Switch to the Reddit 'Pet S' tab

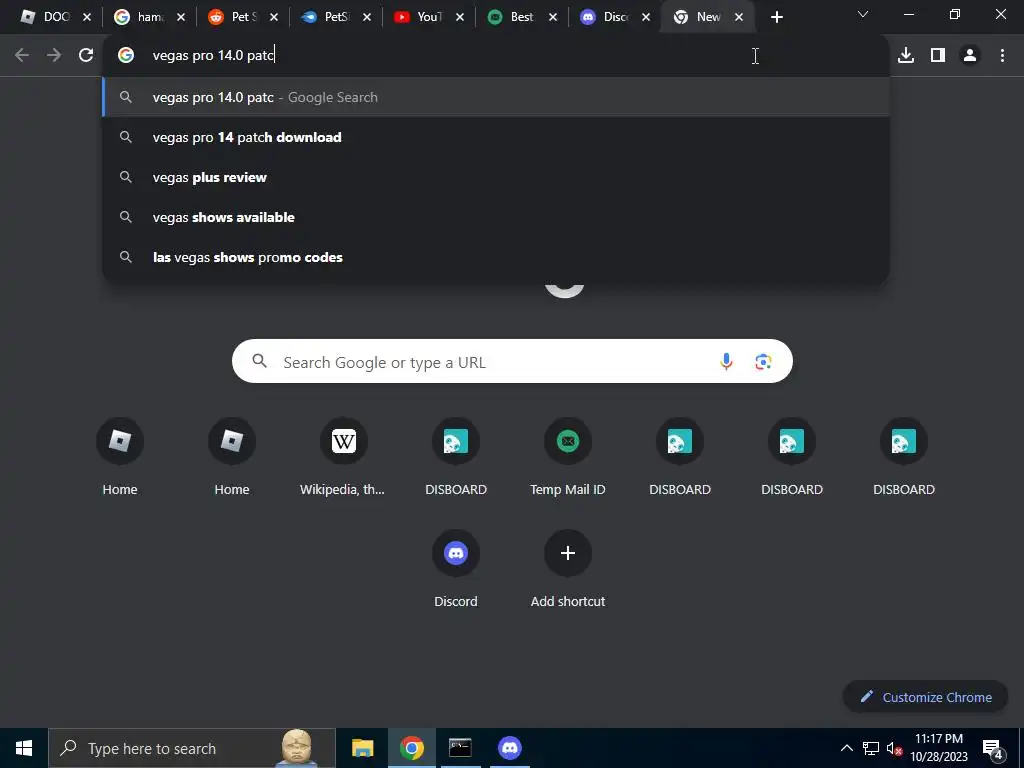tap(243, 17)
